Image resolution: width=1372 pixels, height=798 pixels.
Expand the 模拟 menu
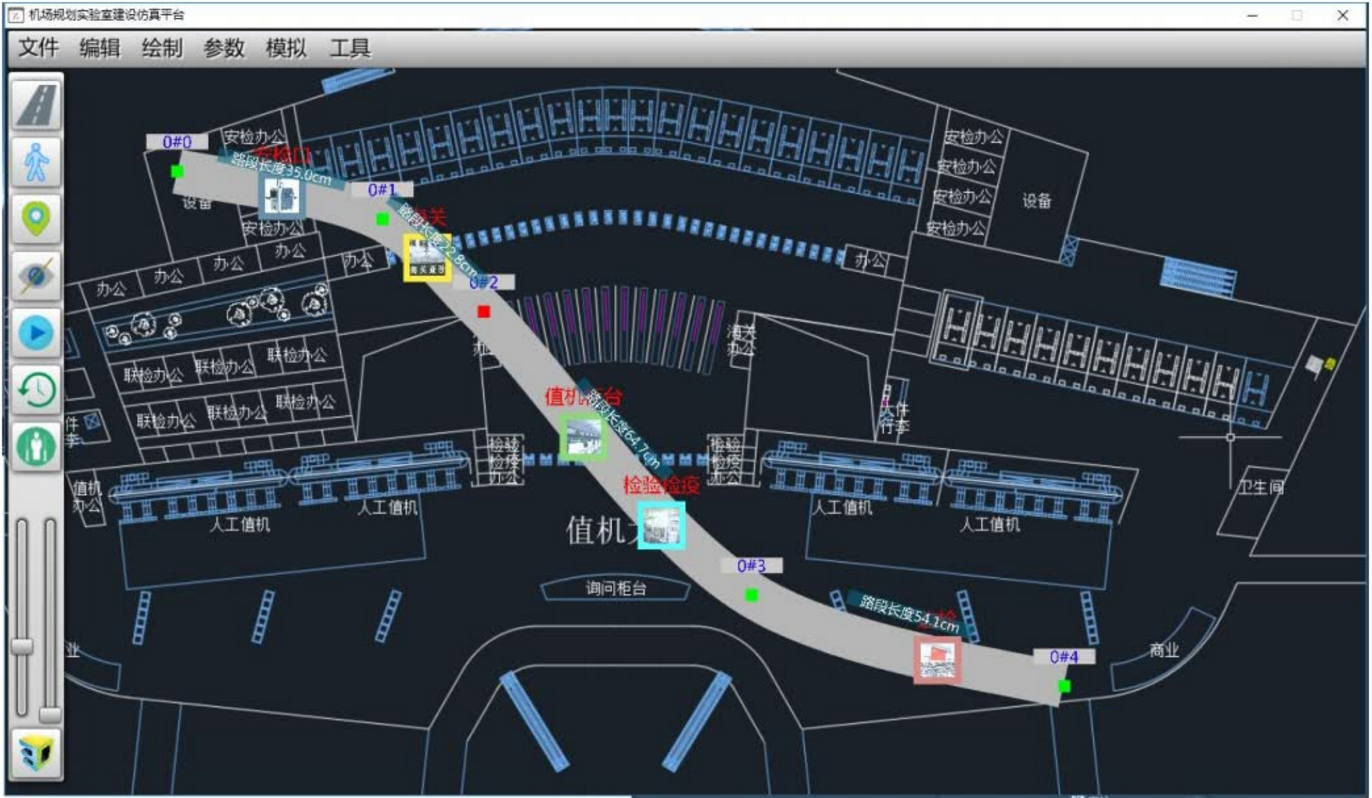(x=286, y=48)
